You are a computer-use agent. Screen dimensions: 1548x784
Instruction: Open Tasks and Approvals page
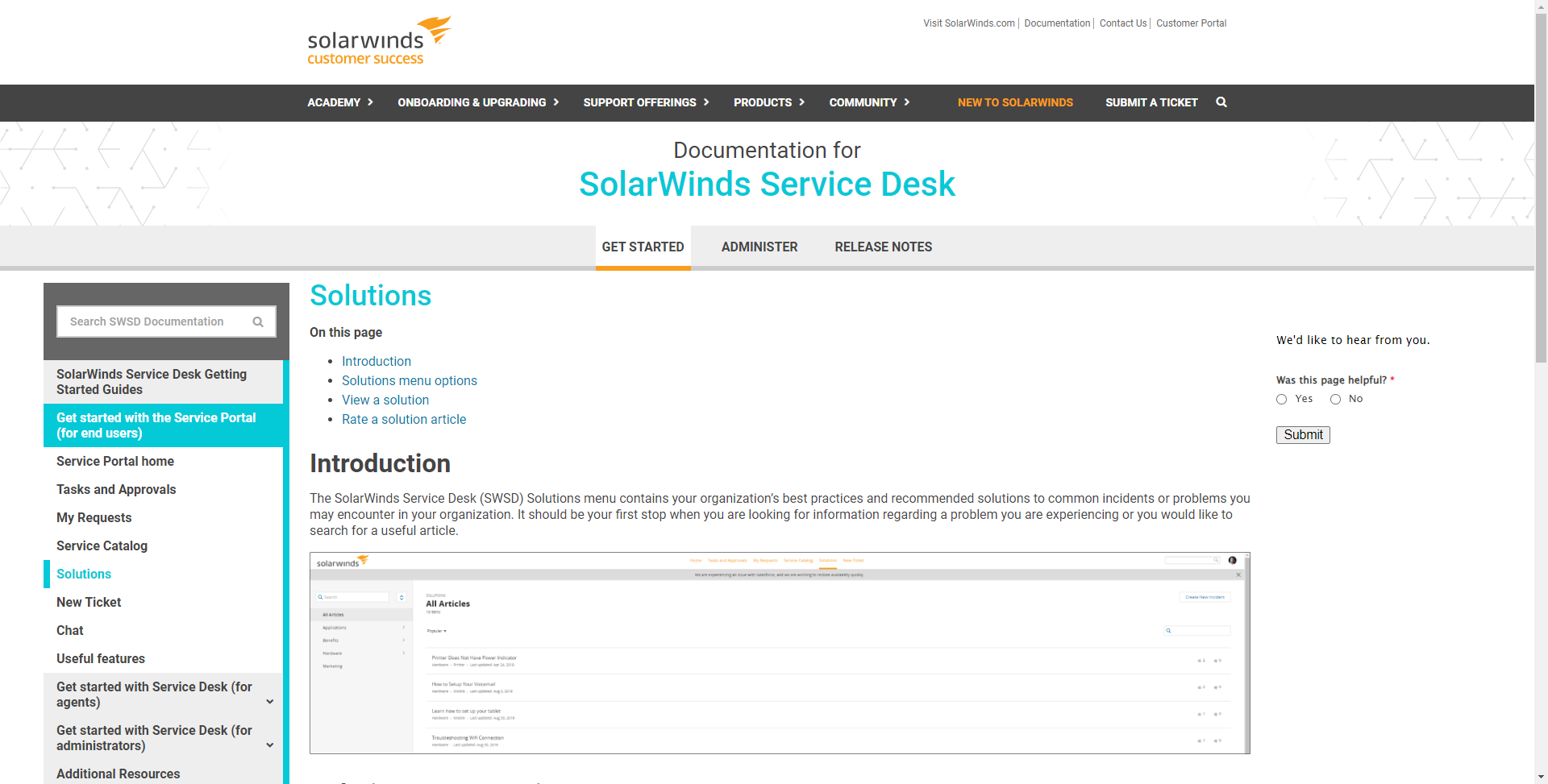tap(116, 490)
